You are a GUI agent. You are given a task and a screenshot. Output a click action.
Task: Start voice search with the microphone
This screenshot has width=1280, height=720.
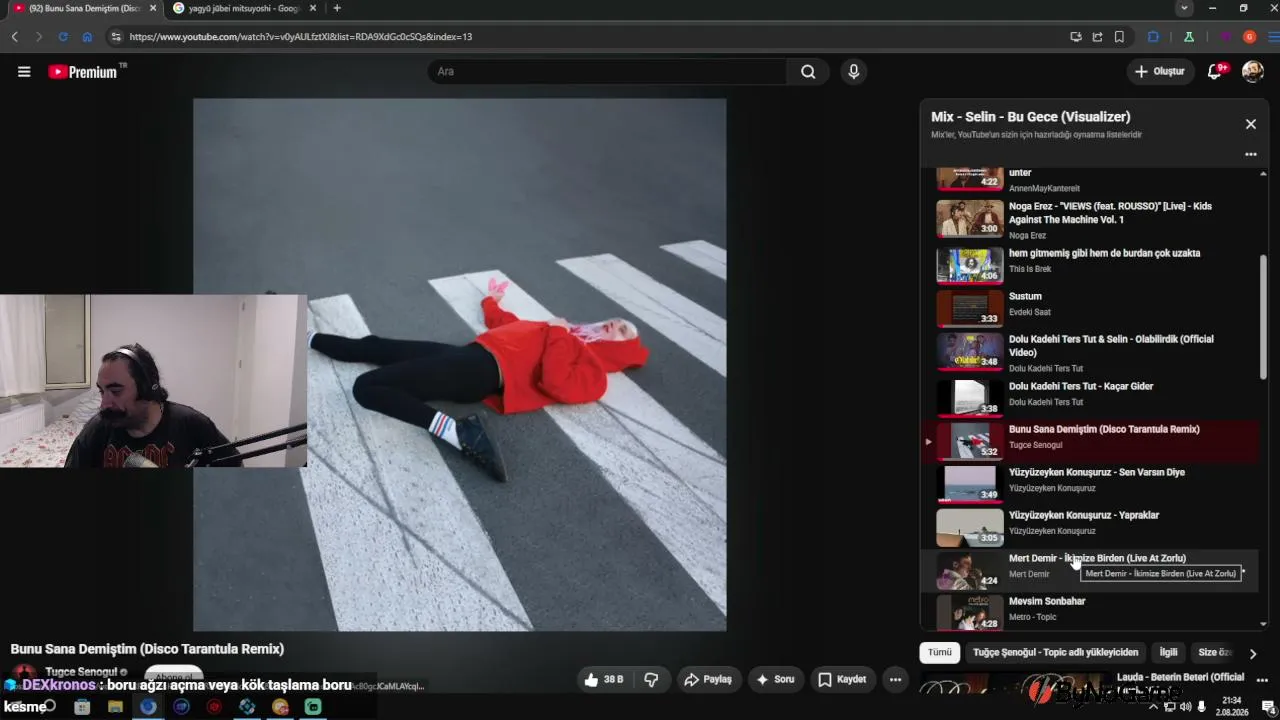pos(853,71)
